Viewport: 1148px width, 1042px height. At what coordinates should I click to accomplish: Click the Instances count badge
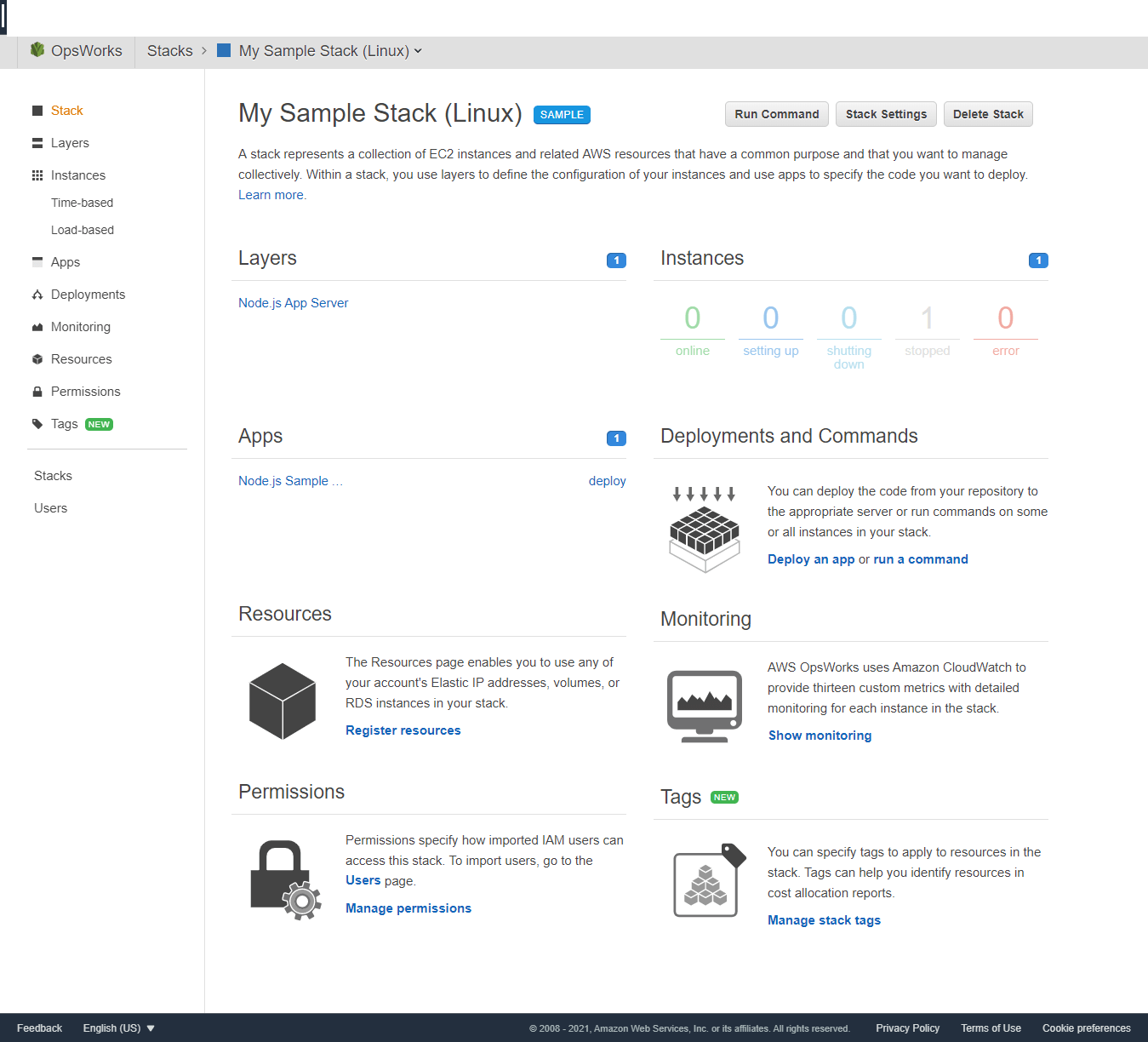(1038, 260)
